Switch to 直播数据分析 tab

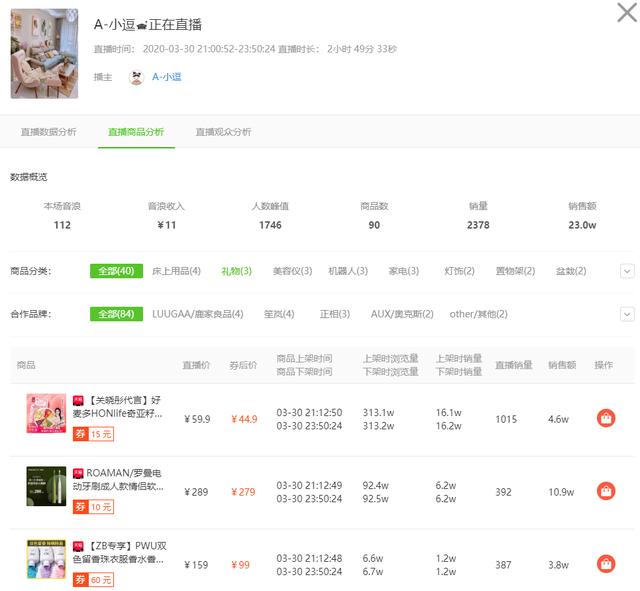tap(49, 132)
